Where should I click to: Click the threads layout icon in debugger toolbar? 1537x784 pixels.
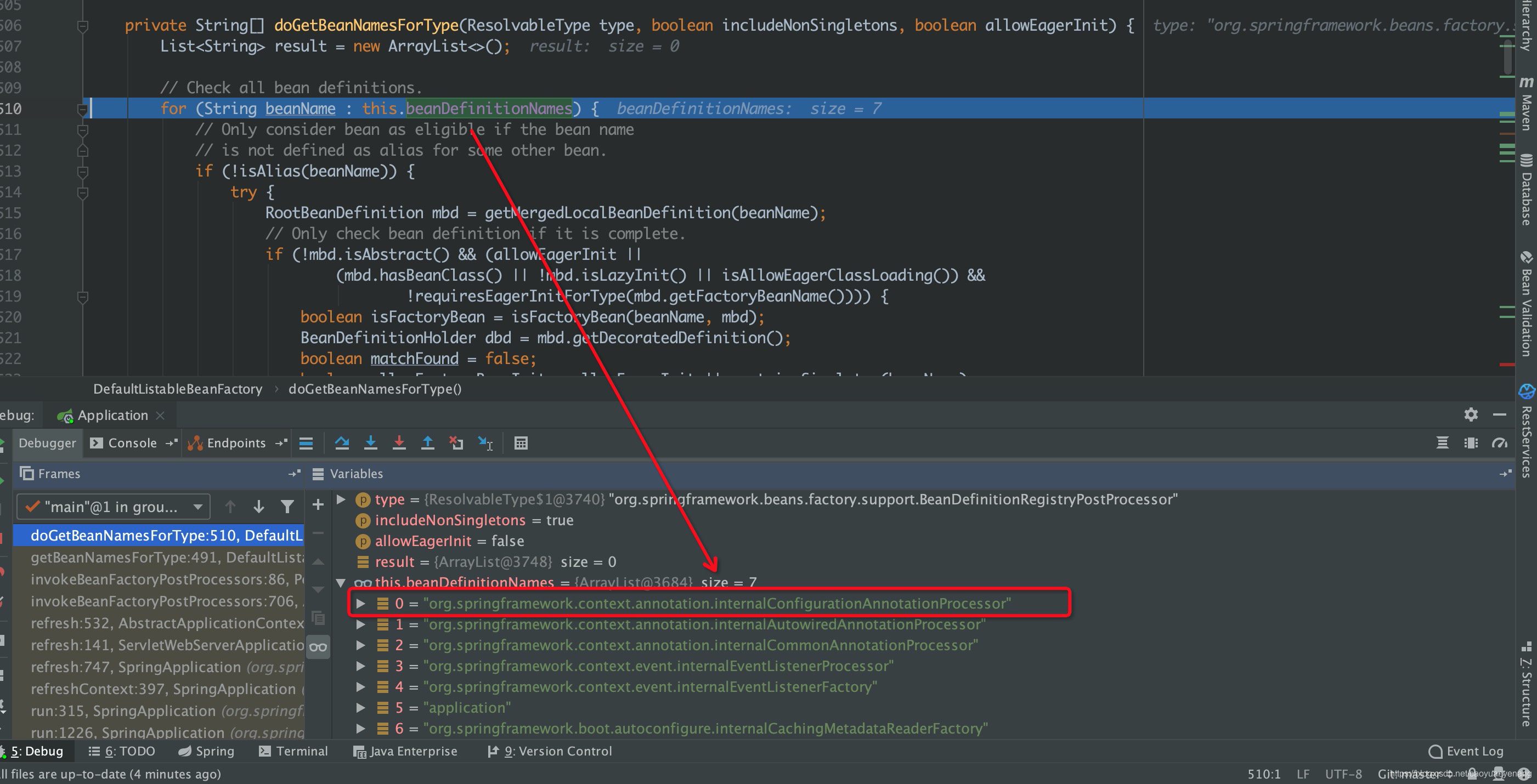tap(1442, 443)
